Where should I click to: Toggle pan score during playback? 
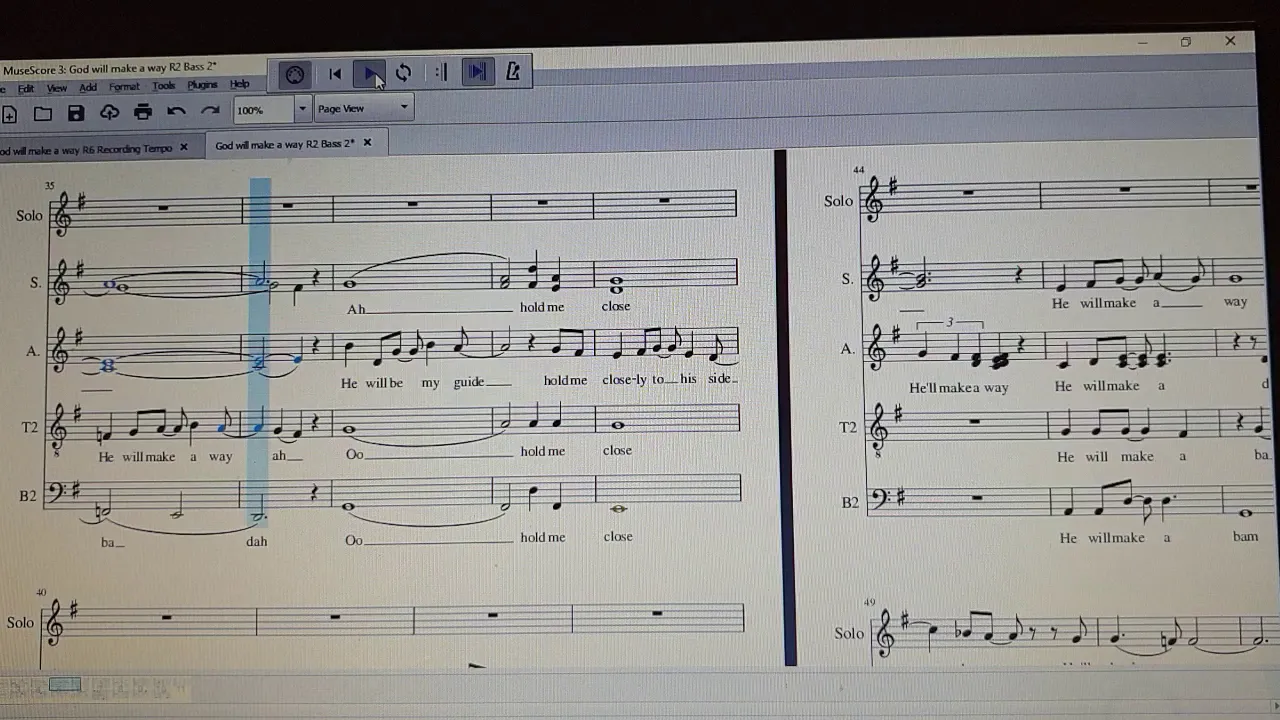click(477, 72)
